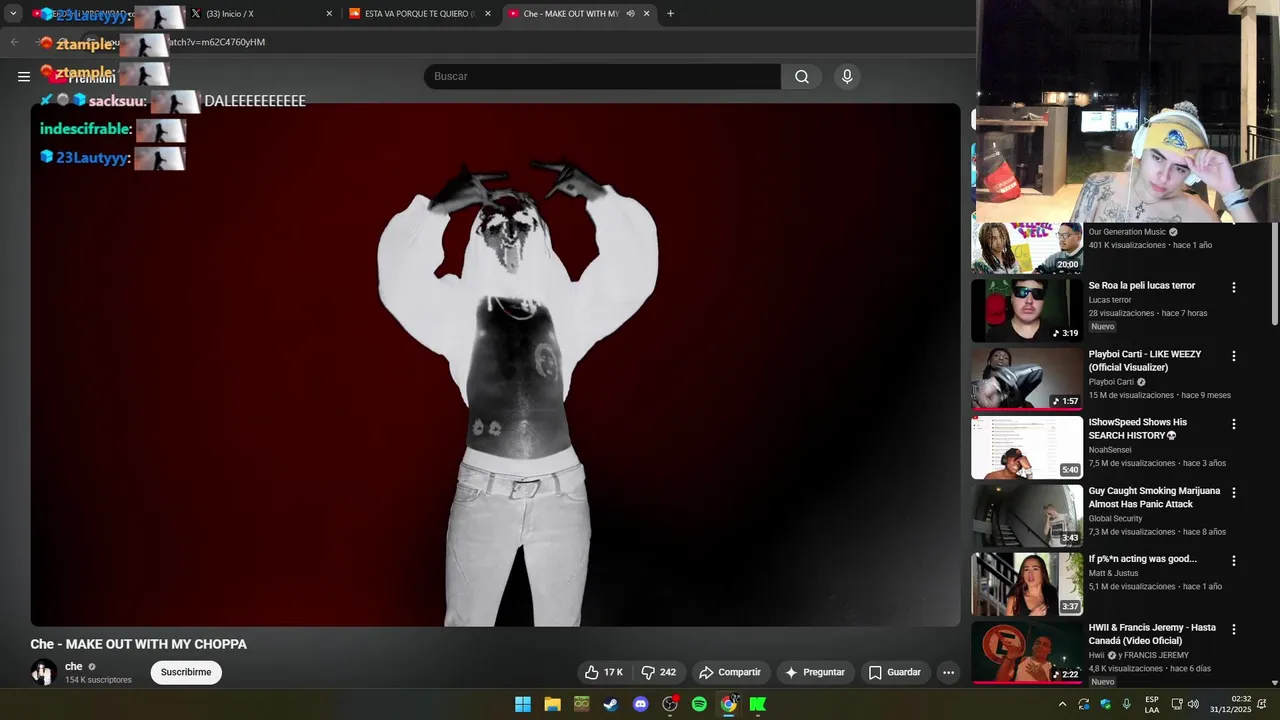Open Guy Caught Smoking Marijuana video thumbnail
The height and width of the screenshot is (720, 1280).
click(x=1027, y=515)
